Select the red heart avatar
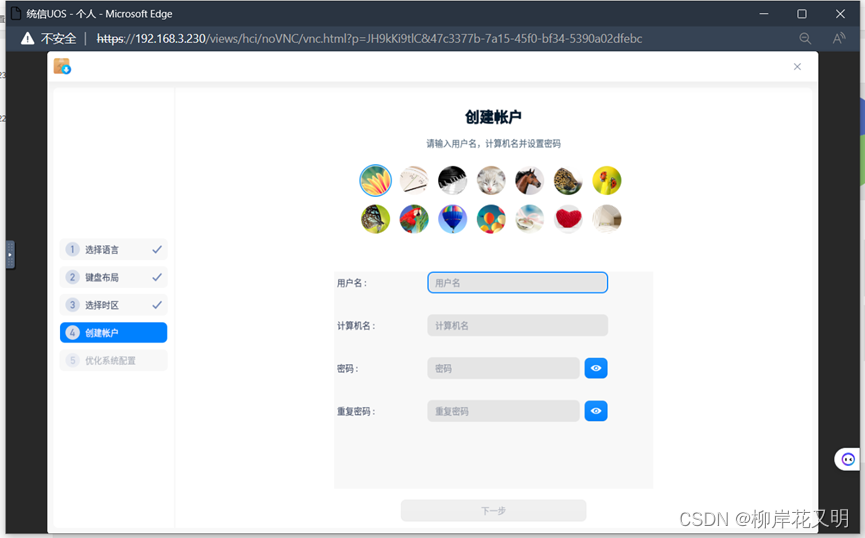This screenshot has height=538, width=865. 568,219
